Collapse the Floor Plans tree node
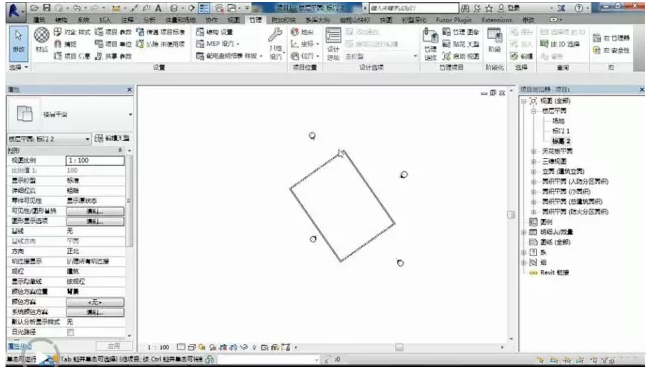The height and width of the screenshot is (371, 651). [534, 111]
